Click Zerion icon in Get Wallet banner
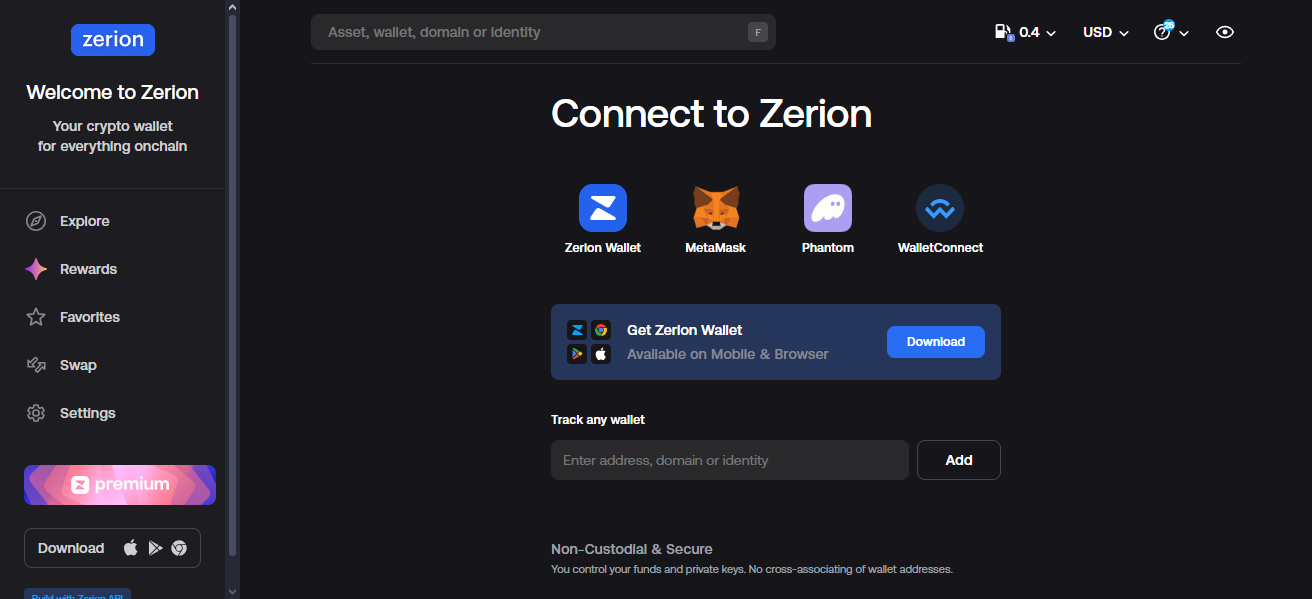This screenshot has width=1312, height=599. click(577, 330)
